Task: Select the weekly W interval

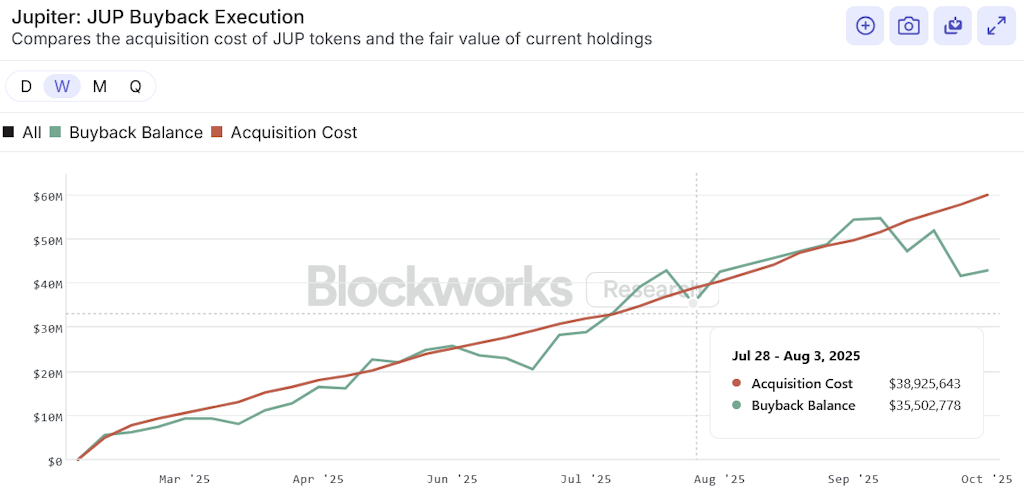Action: (62, 86)
